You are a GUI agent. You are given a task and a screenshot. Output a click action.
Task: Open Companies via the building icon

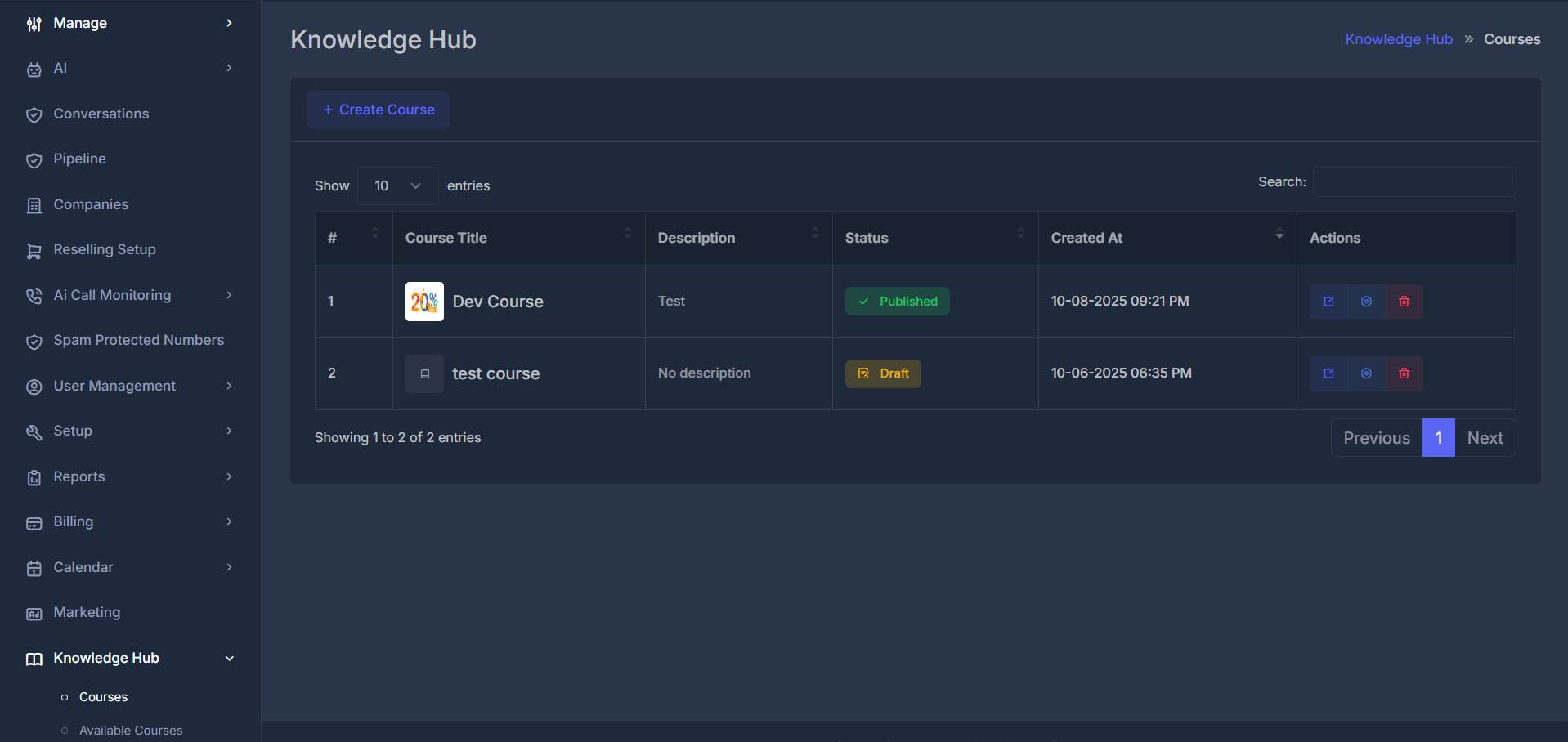(34, 204)
